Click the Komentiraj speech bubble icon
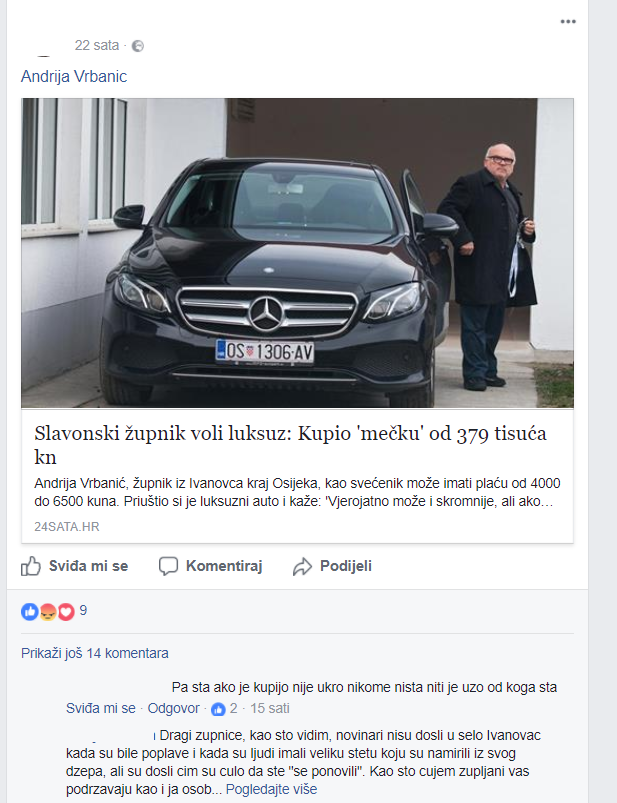Image resolution: width=617 pixels, height=803 pixels. (x=168, y=566)
